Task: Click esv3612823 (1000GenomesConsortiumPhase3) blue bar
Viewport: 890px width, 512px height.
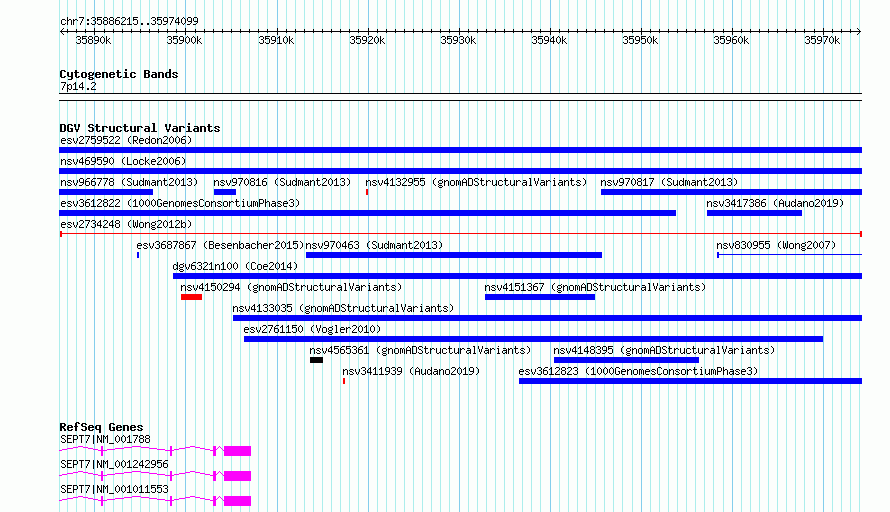Action: click(690, 381)
